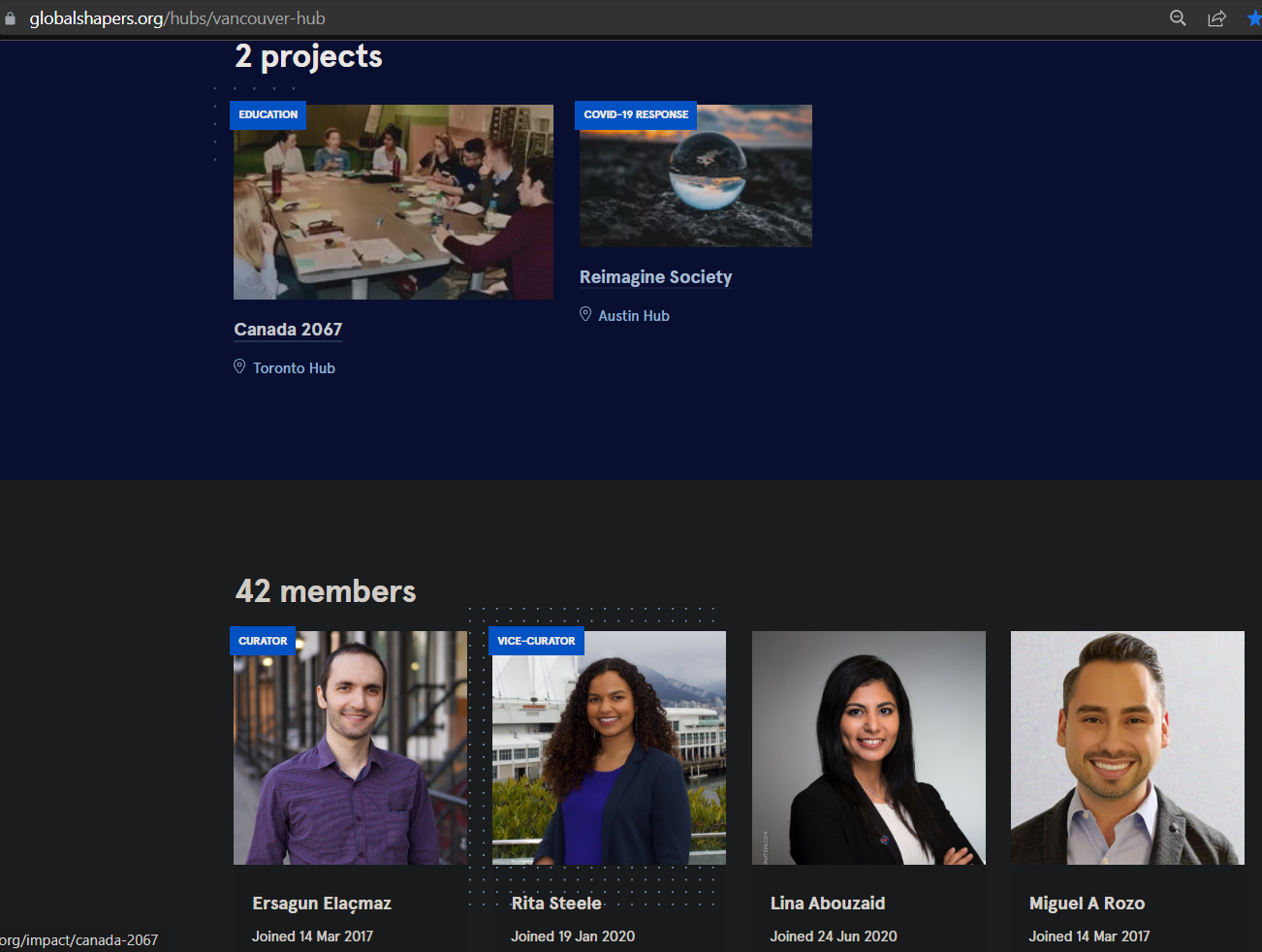1262x952 pixels.
Task: Open the Canada 2067 meeting photo thumbnail
Action: click(x=394, y=202)
